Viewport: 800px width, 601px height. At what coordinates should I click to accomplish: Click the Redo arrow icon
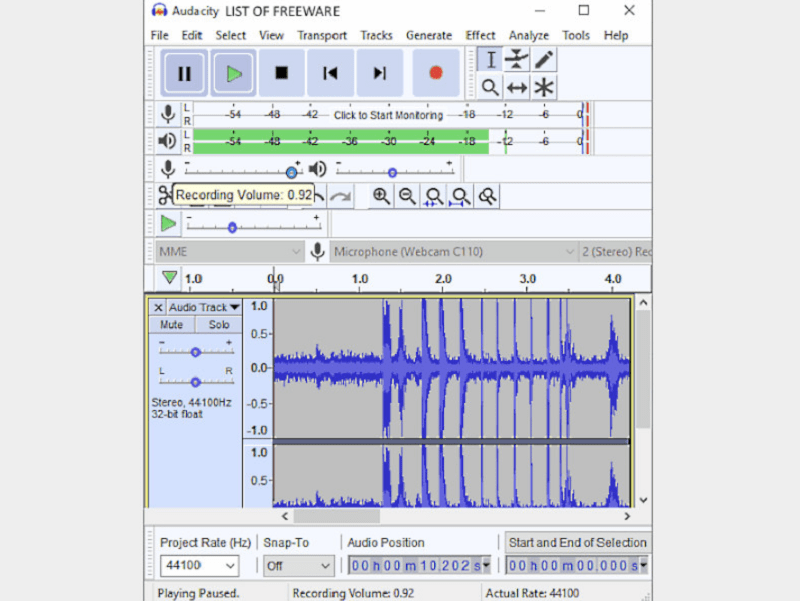(x=340, y=196)
